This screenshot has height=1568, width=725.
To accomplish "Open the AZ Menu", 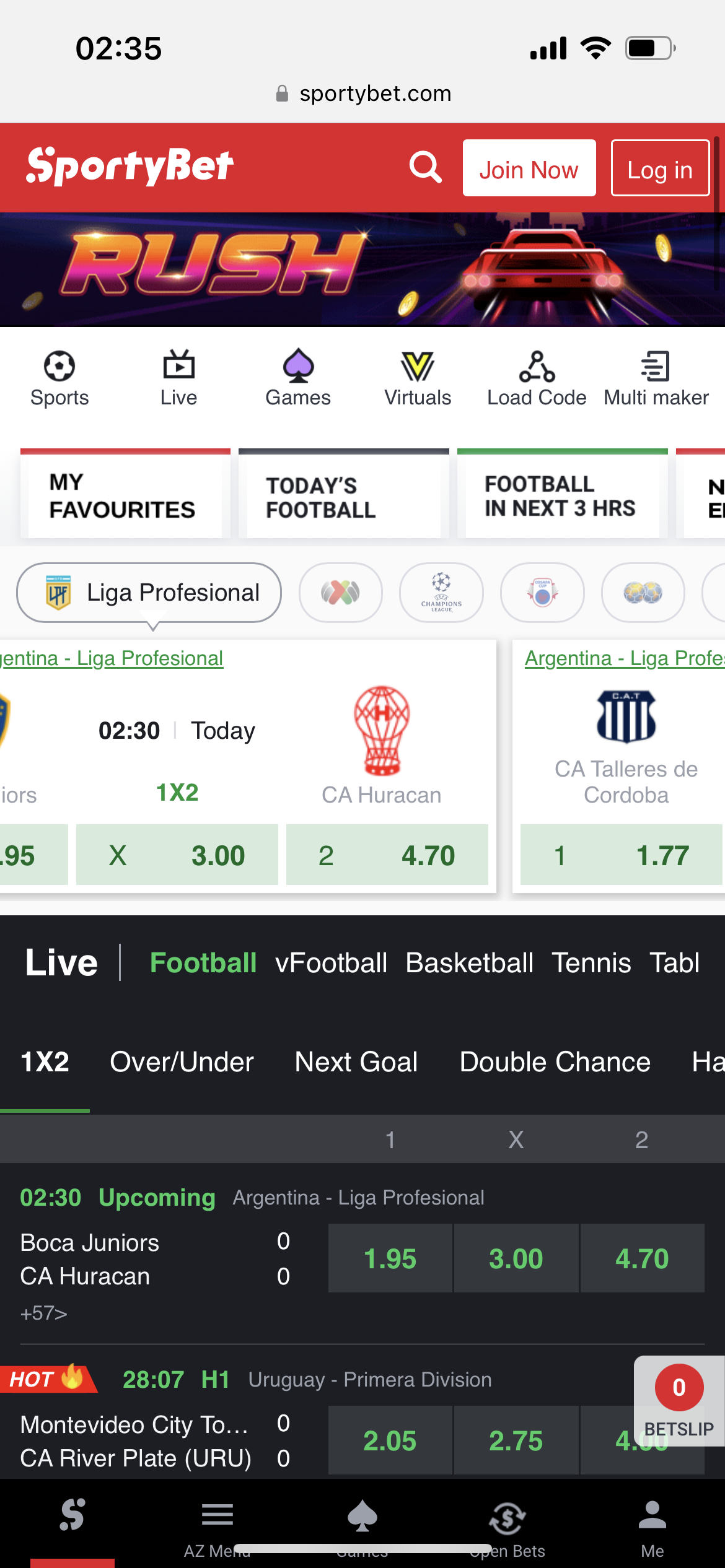I will tap(217, 1516).
